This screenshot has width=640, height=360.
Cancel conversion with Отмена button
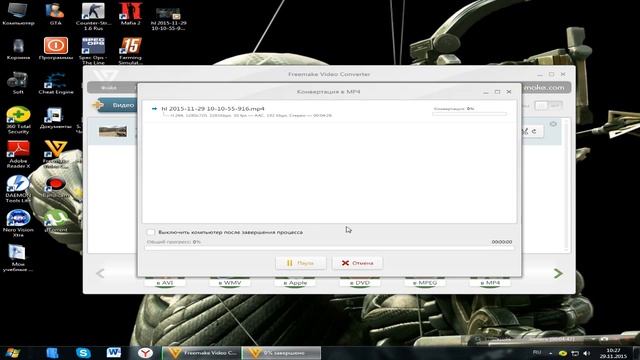tap(358, 263)
